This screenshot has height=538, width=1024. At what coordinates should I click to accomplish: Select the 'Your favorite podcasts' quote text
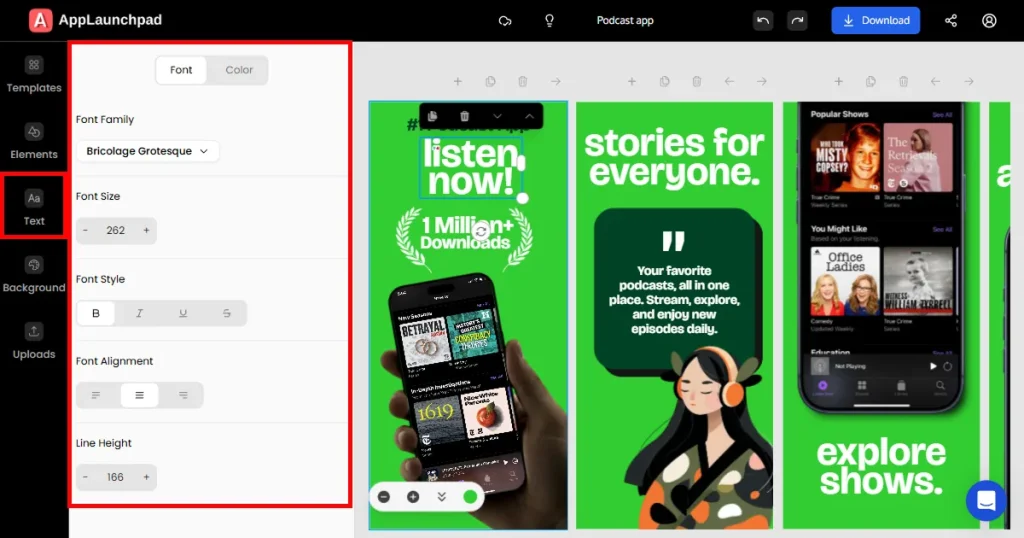[675, 300]
